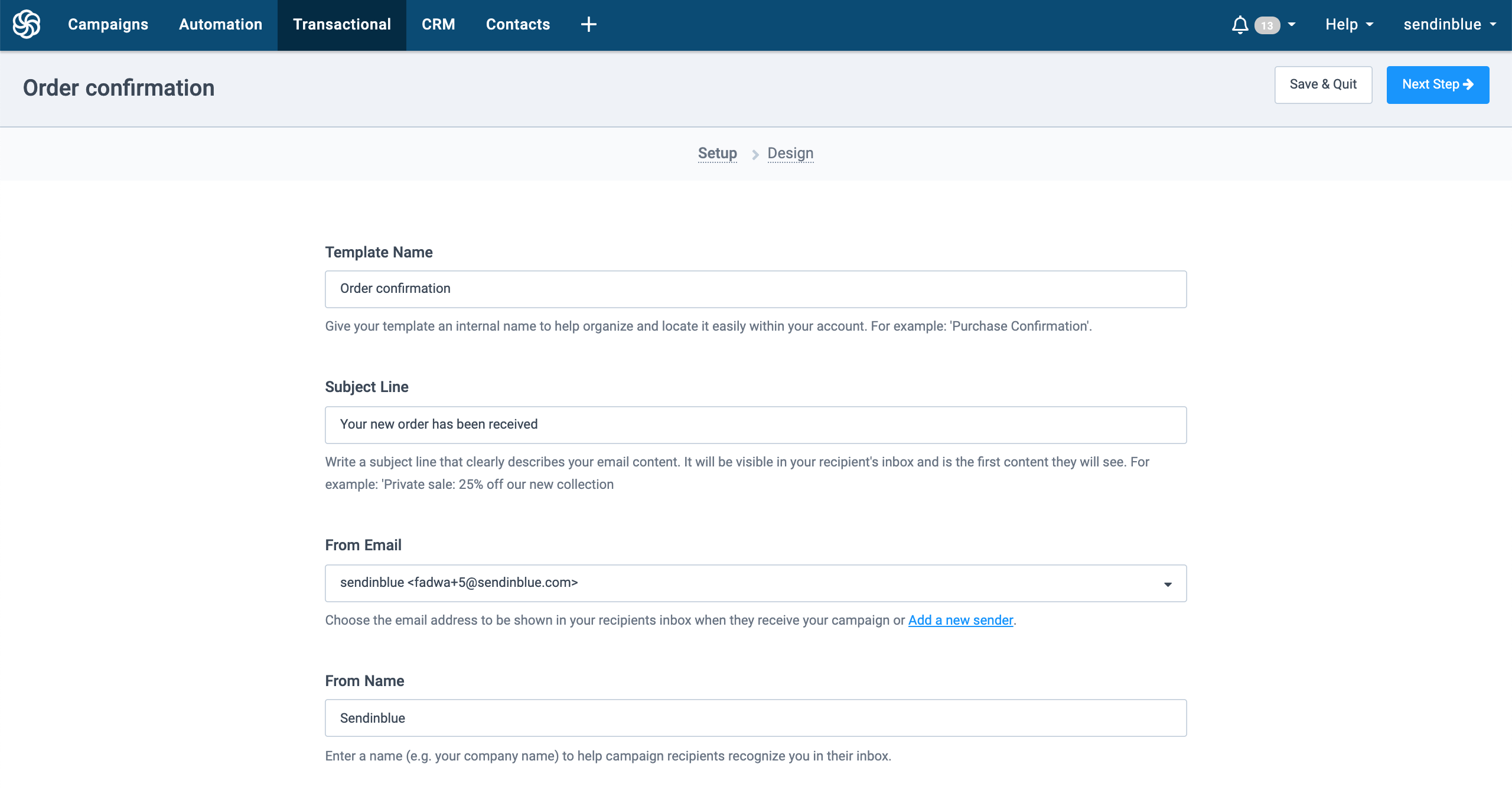Switch to the Design step
1512x790 pixels.
coord(790,154)
